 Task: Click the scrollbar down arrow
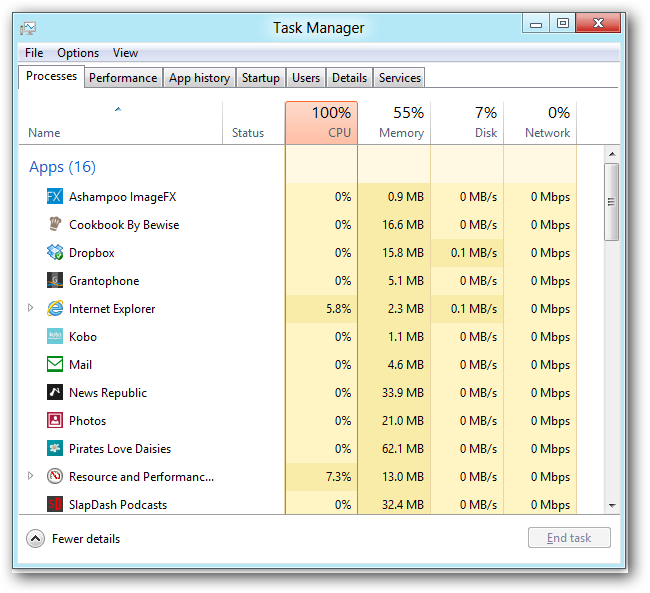(x=612, y=507)
